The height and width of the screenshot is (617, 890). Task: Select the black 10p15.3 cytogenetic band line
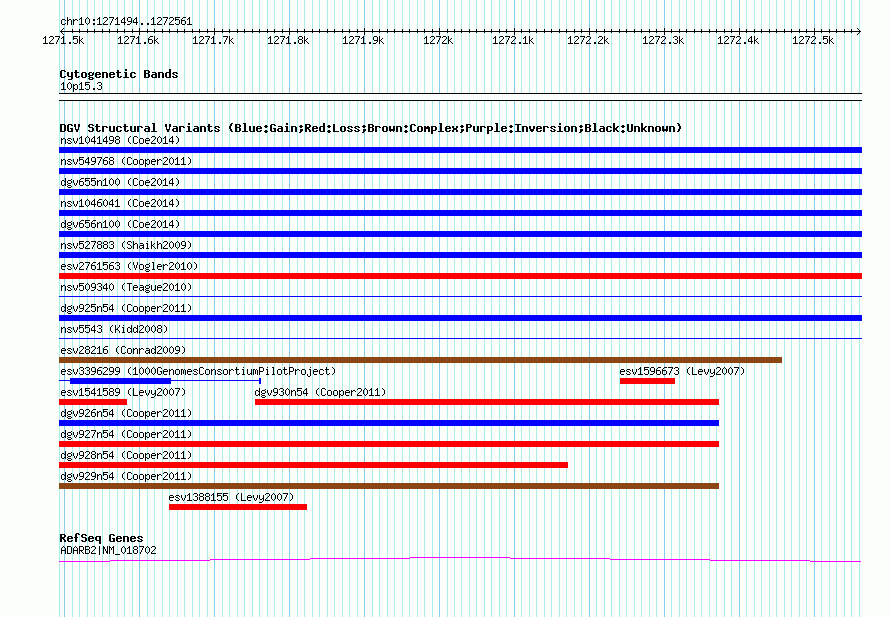[x=460, y=97]
